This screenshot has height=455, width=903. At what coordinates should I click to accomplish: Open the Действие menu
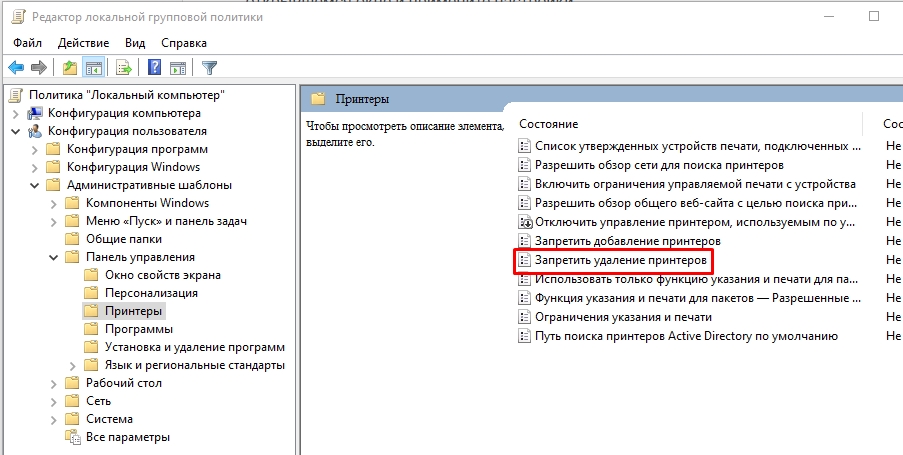pyautogui.click(x=84, y=43)
